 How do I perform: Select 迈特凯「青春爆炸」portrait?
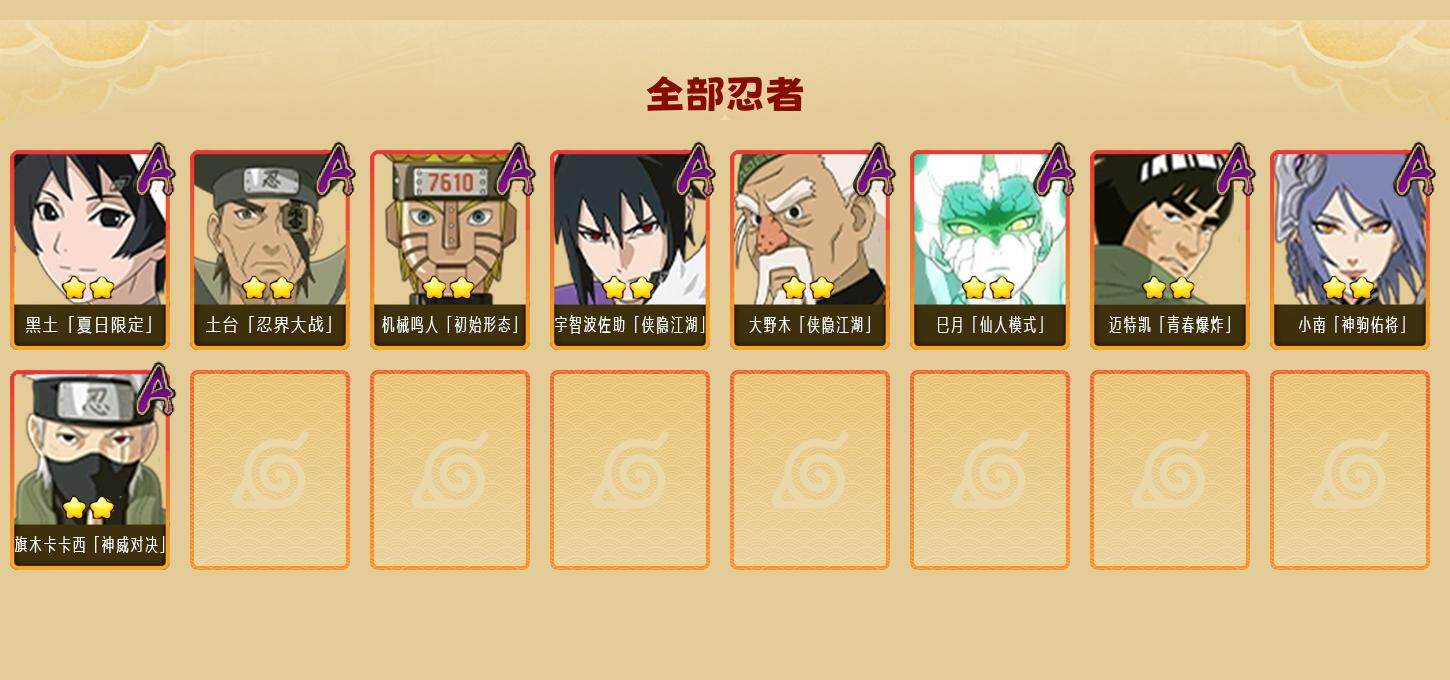pos(1170,250)
